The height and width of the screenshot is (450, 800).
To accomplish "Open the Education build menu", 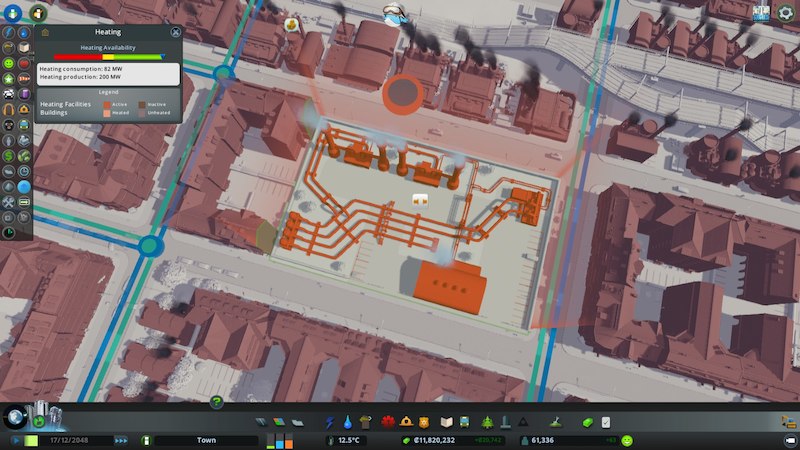I will 446,423.
